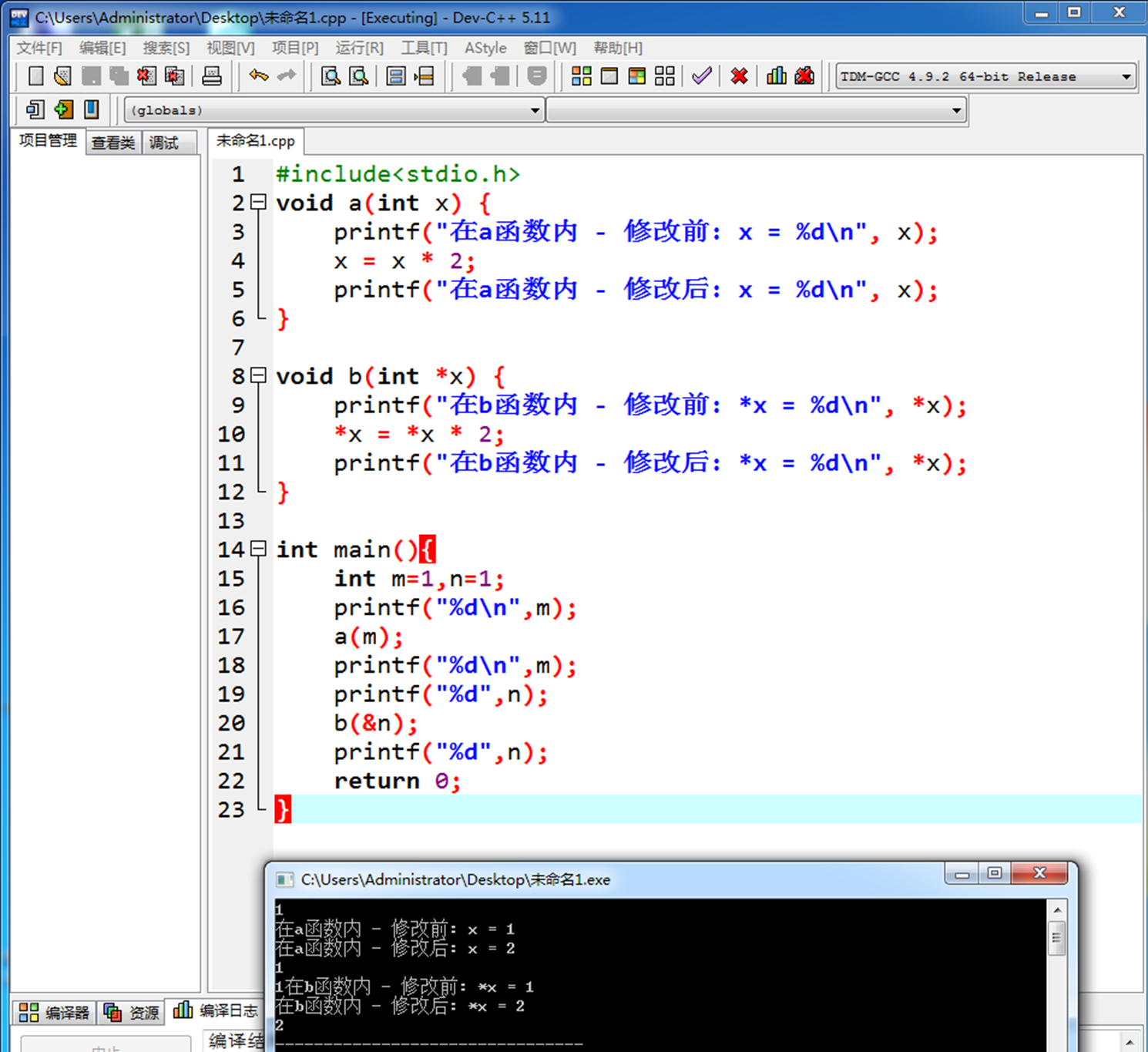This screenshot has width=1148, height=1052.
Task: Collapse function a fold marker at line 2
Action: click(259, 203)
